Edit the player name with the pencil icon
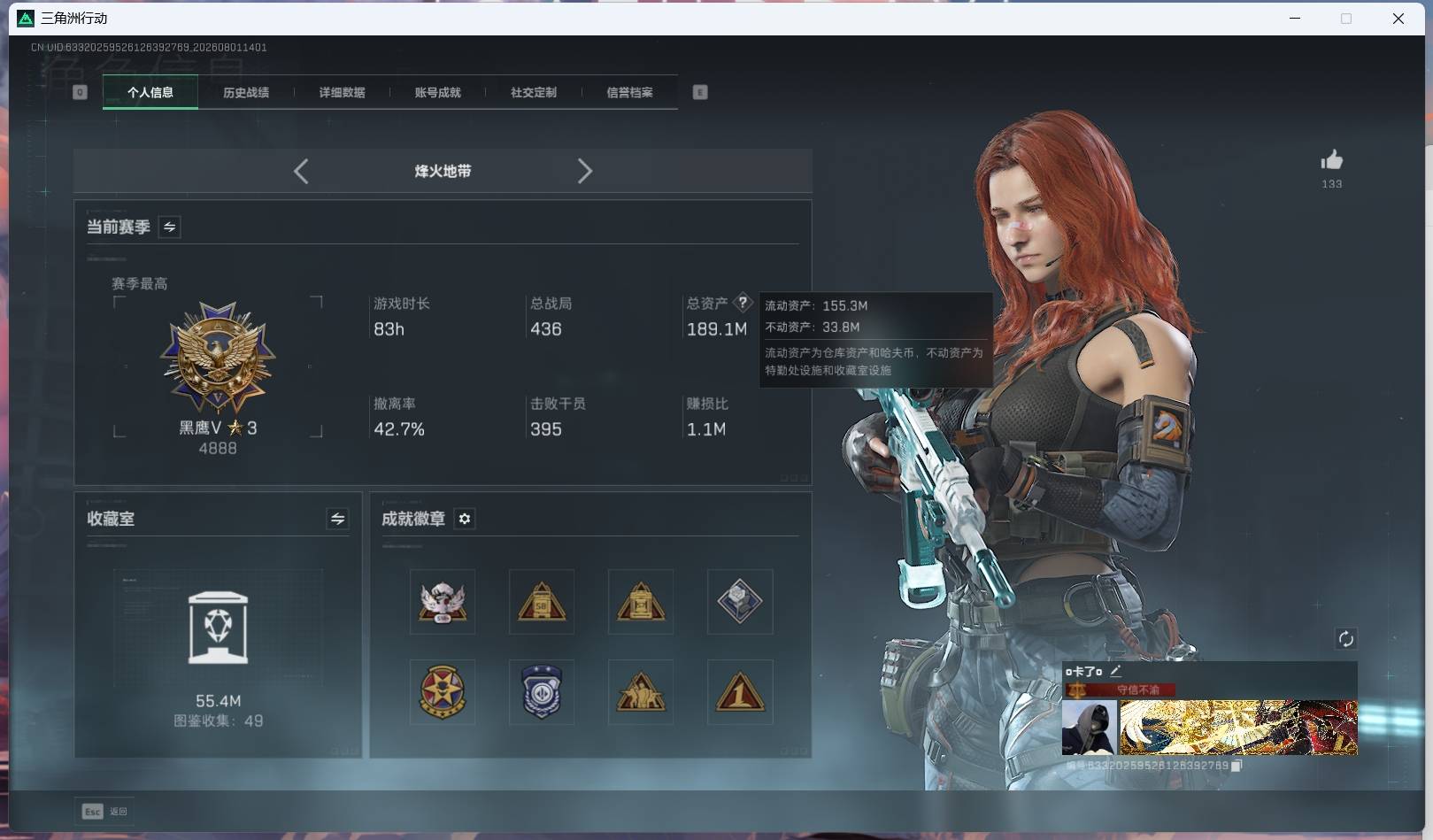 (1115, 671)
